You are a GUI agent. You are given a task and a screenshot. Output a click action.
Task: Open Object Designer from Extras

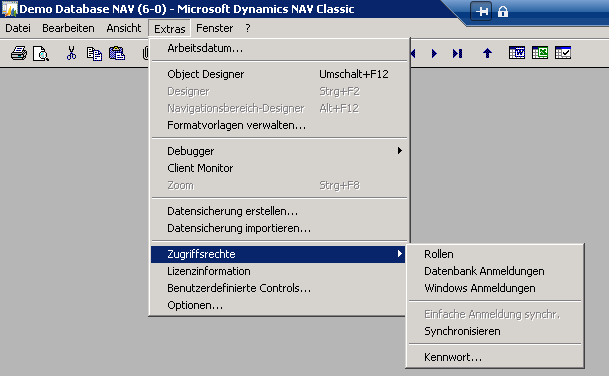tap(278, 74)
